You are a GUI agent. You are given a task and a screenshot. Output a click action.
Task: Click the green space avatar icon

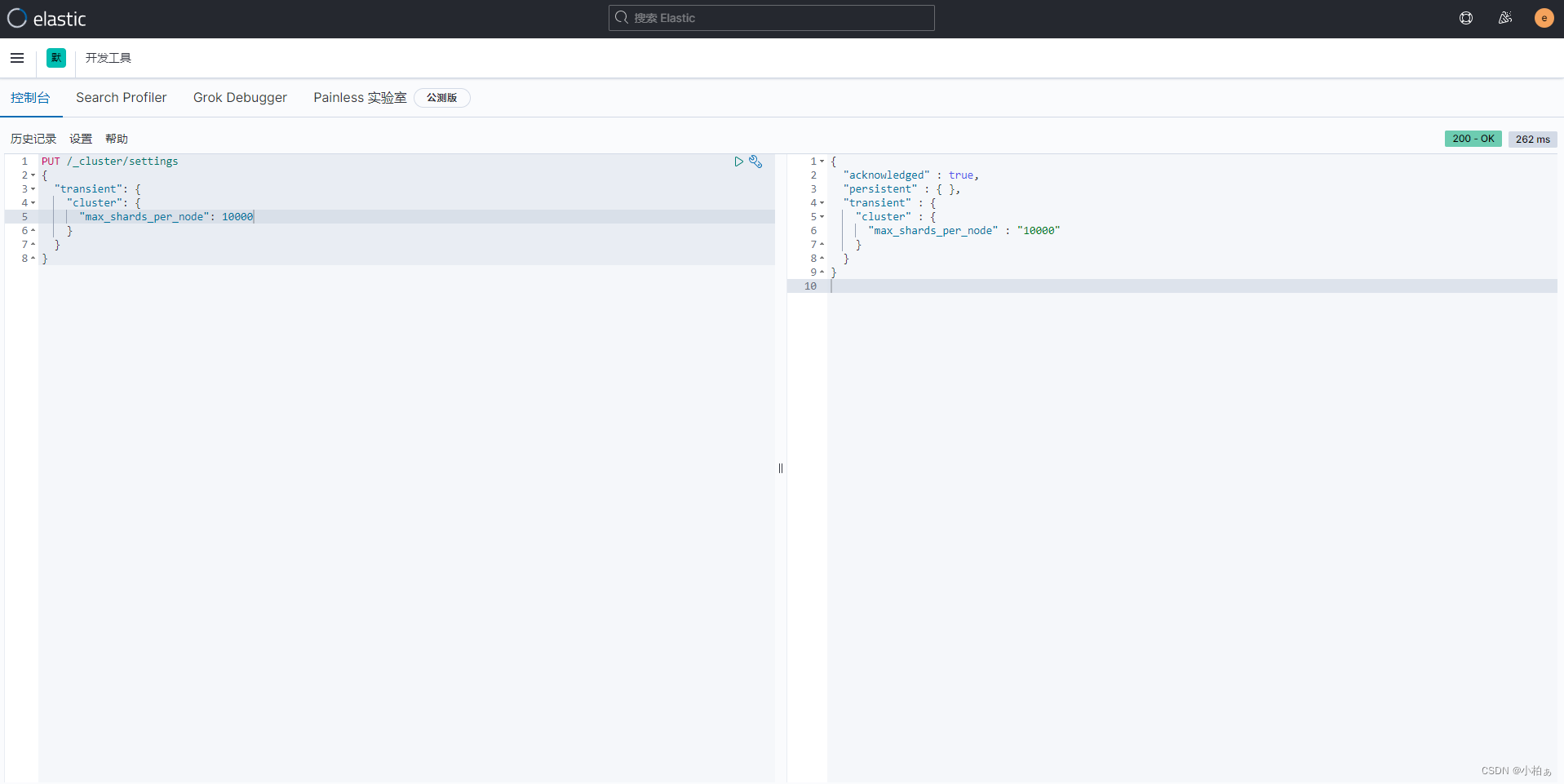pos(56,58)
